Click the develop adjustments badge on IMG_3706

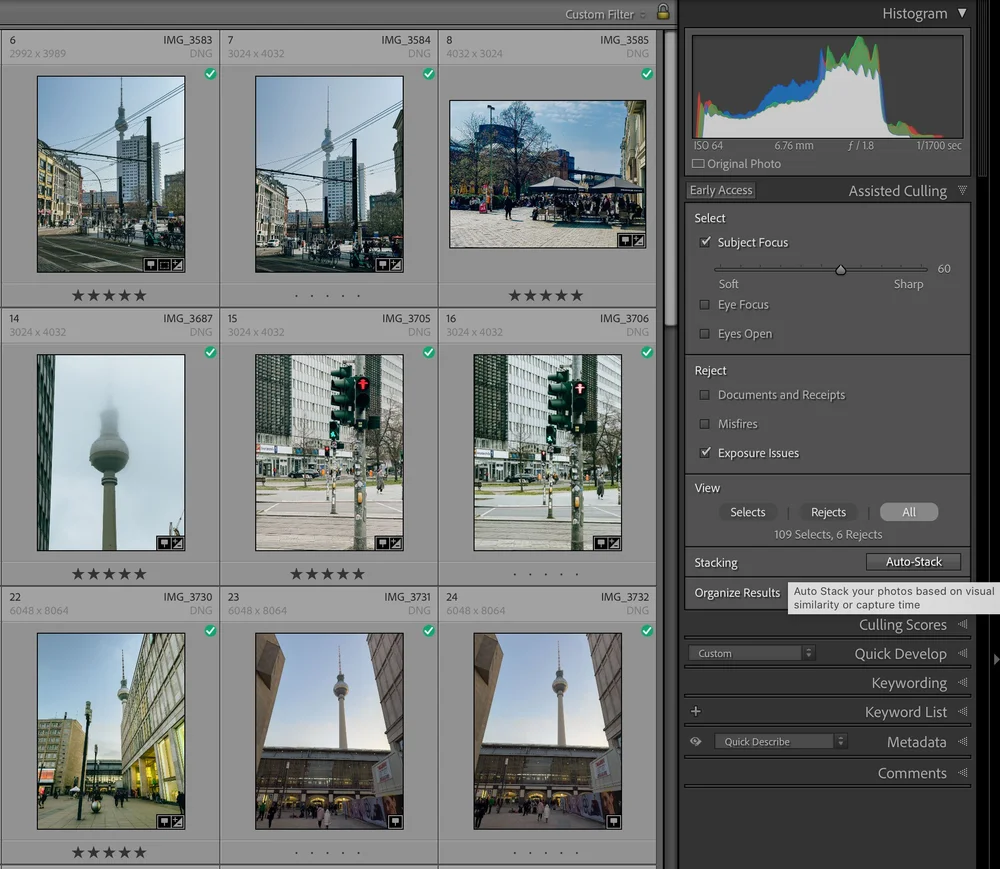[613, 543]
